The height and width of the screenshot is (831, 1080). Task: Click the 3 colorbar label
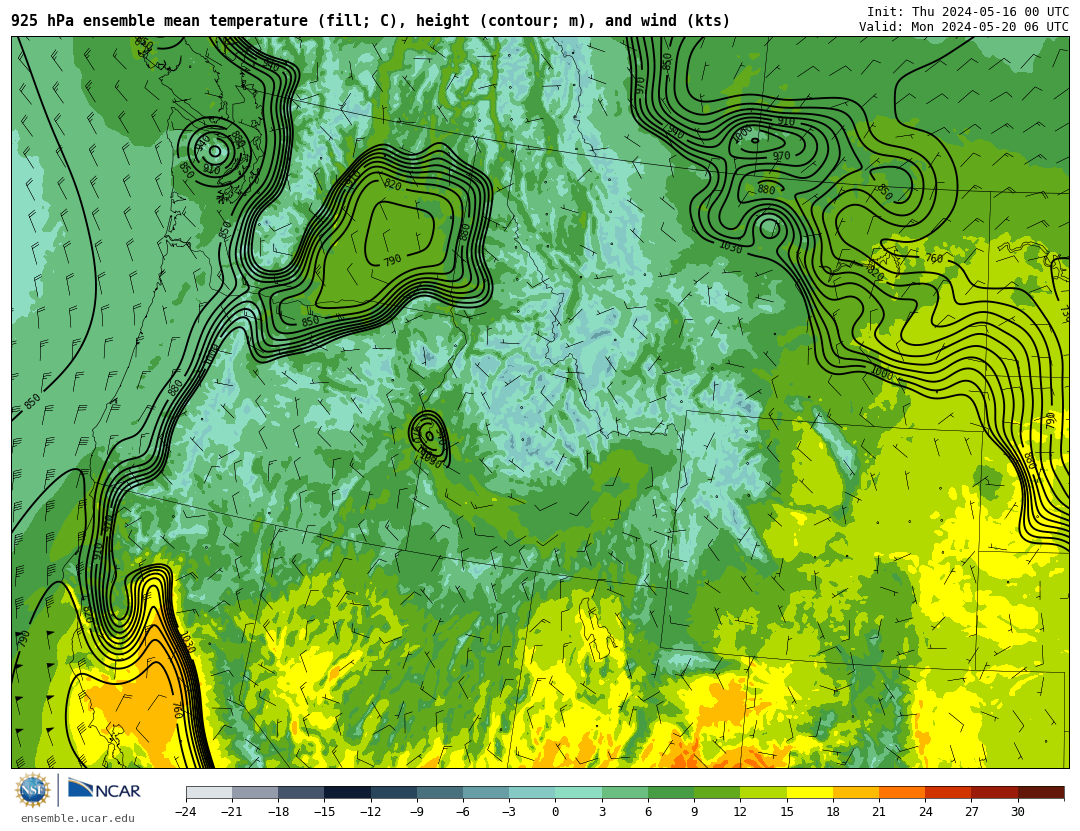click(x=602, y=812)
